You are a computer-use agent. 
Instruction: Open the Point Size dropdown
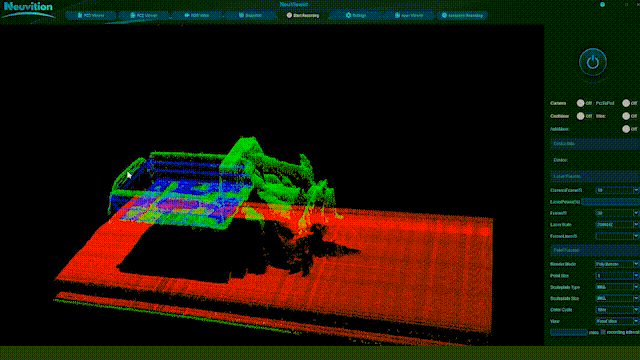(616, 276)
